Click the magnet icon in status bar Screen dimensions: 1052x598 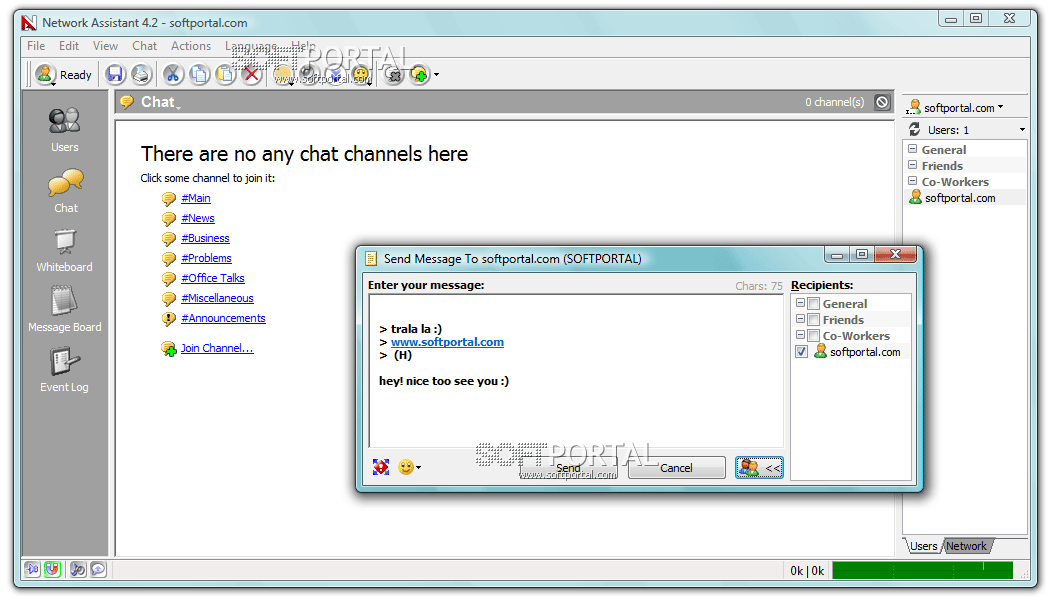tap(52, 570)
